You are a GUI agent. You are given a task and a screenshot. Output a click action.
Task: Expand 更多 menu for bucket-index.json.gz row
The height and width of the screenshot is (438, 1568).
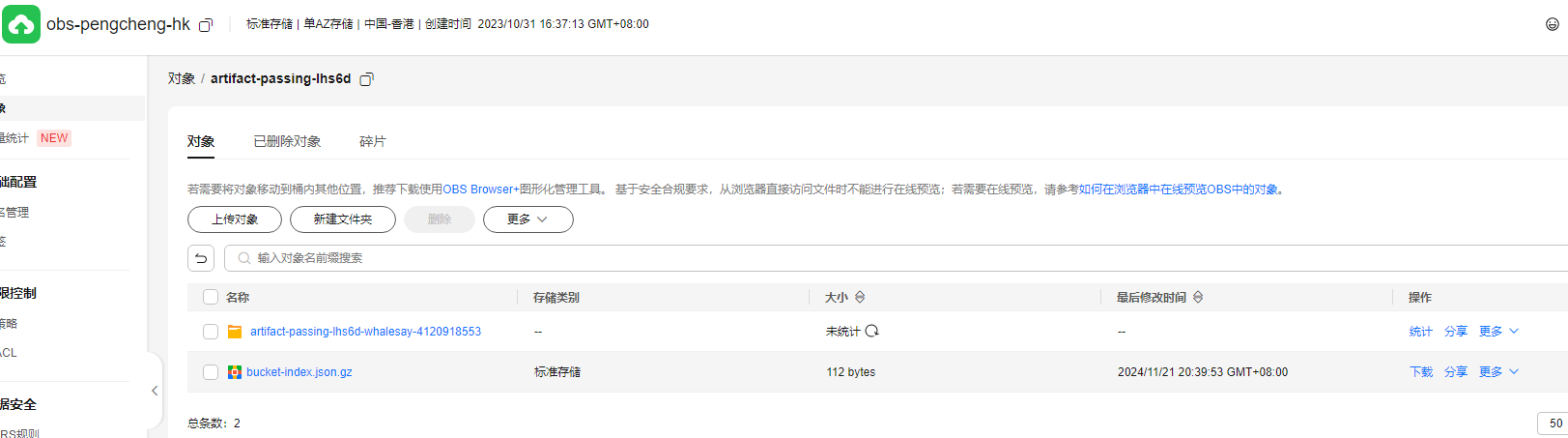[1498, 372]
